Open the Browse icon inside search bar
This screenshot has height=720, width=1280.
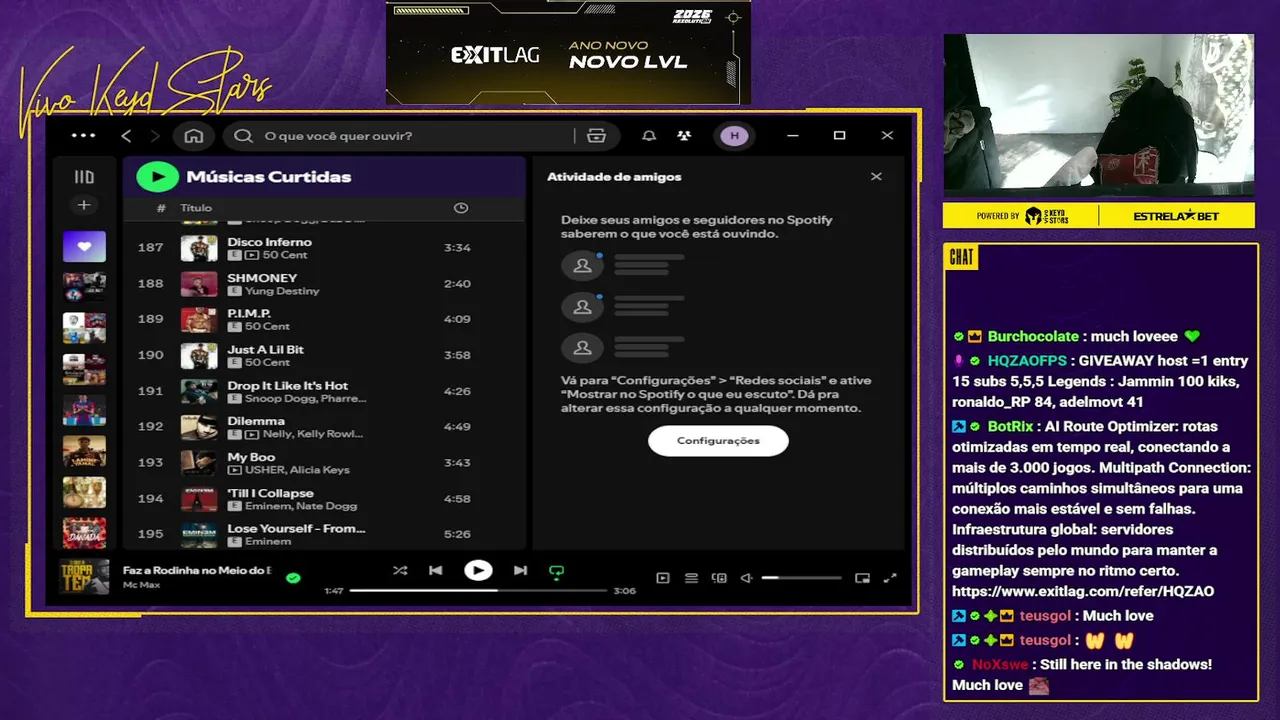click(x=597, y=136)
